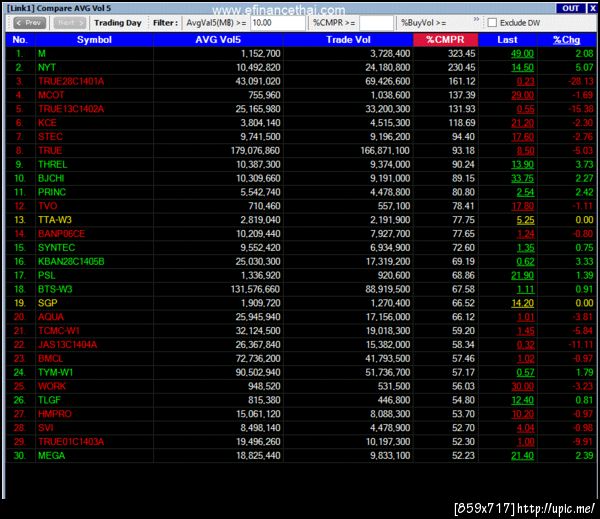Sort by the AVG Vol5 column header
Image resolution: width=600 pixels, height=519 pixels.
(x=218, y=40)
